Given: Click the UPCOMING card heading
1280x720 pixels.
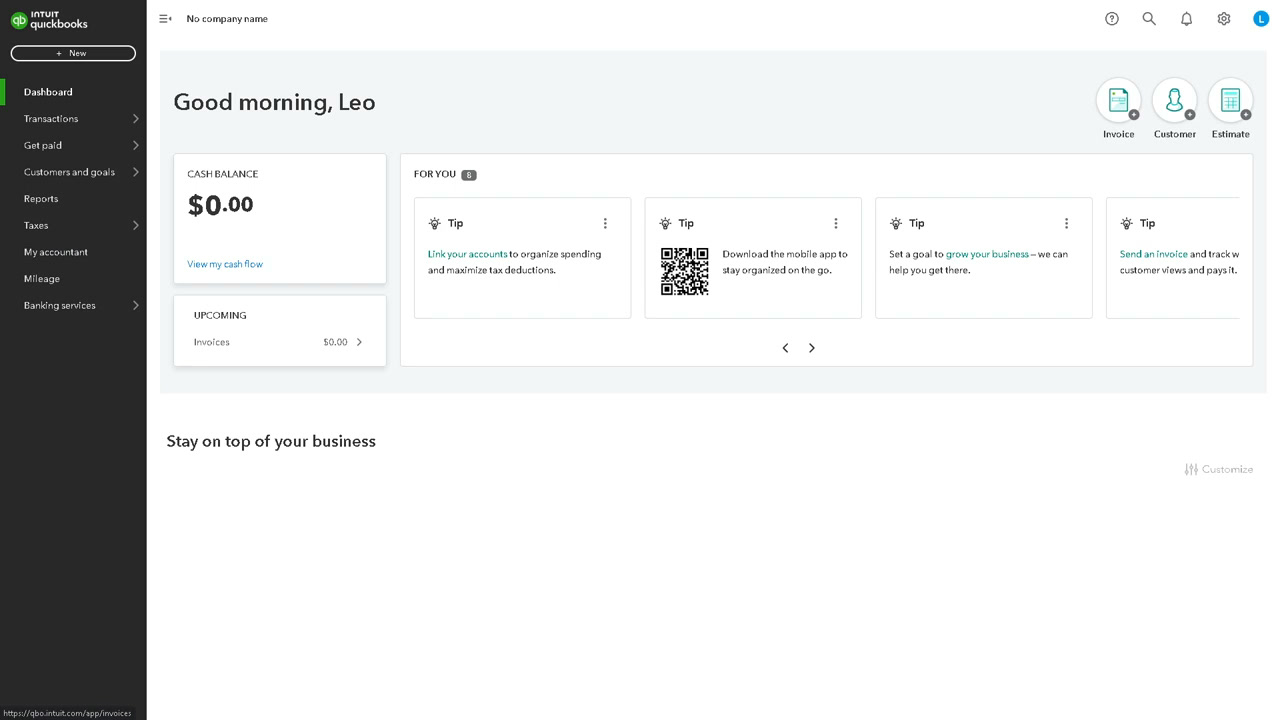Looking at the screenshot, I should click(x=220, y=315).
